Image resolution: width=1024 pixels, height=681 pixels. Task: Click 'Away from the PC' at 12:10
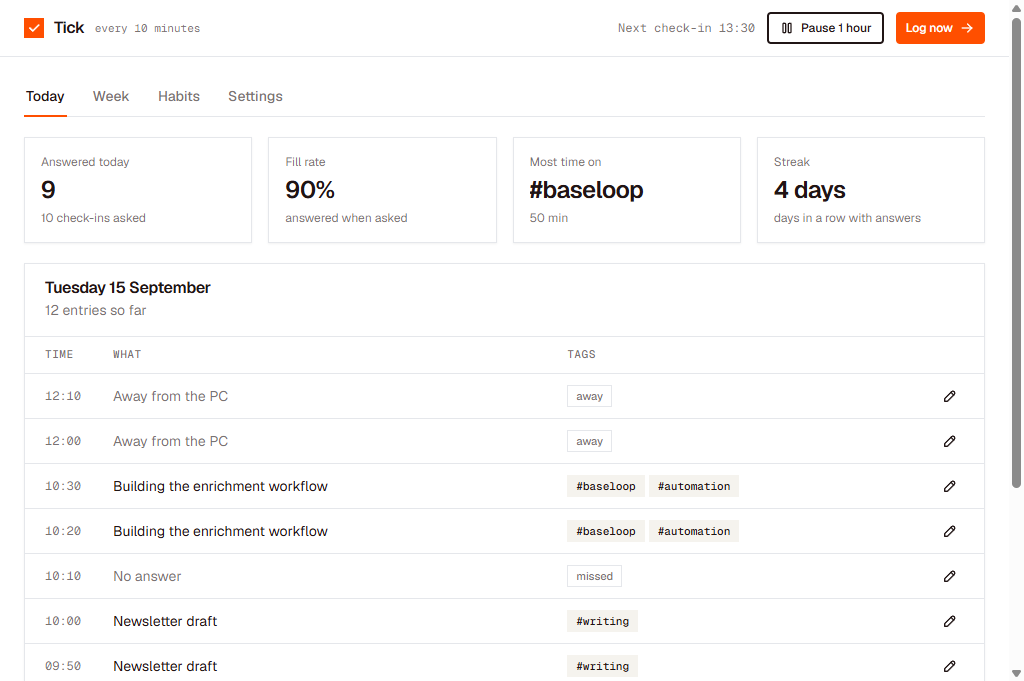pyautogui.click(x=170, y=396)
